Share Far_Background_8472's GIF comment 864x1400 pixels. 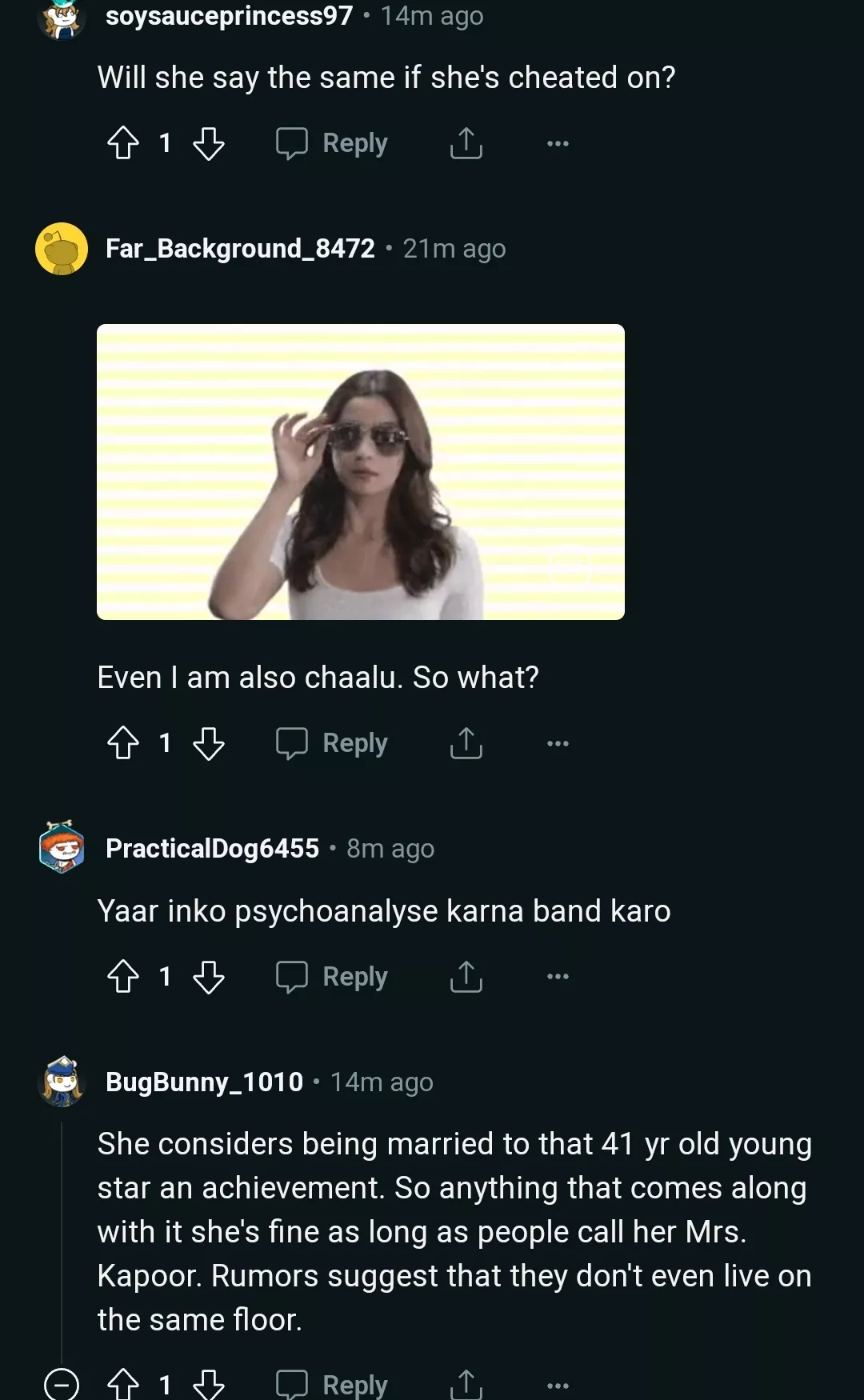[x=466, y=743]
